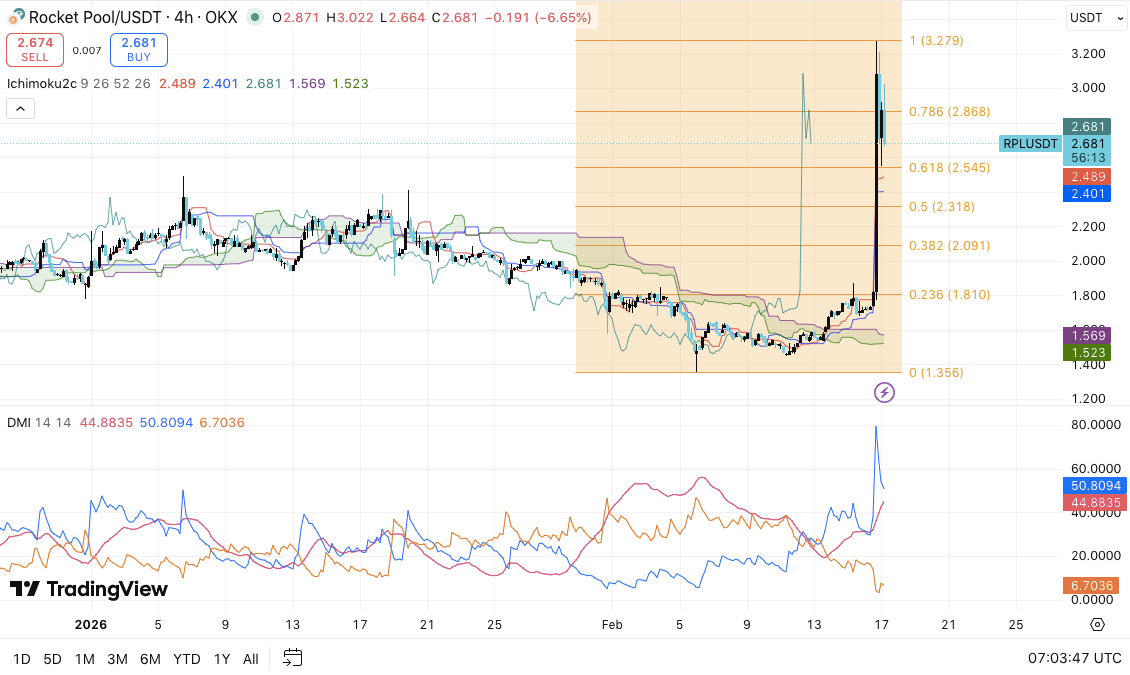
Task: Click the RPLUSDT label on the price scale
Action: click(x=1030, y=144)
